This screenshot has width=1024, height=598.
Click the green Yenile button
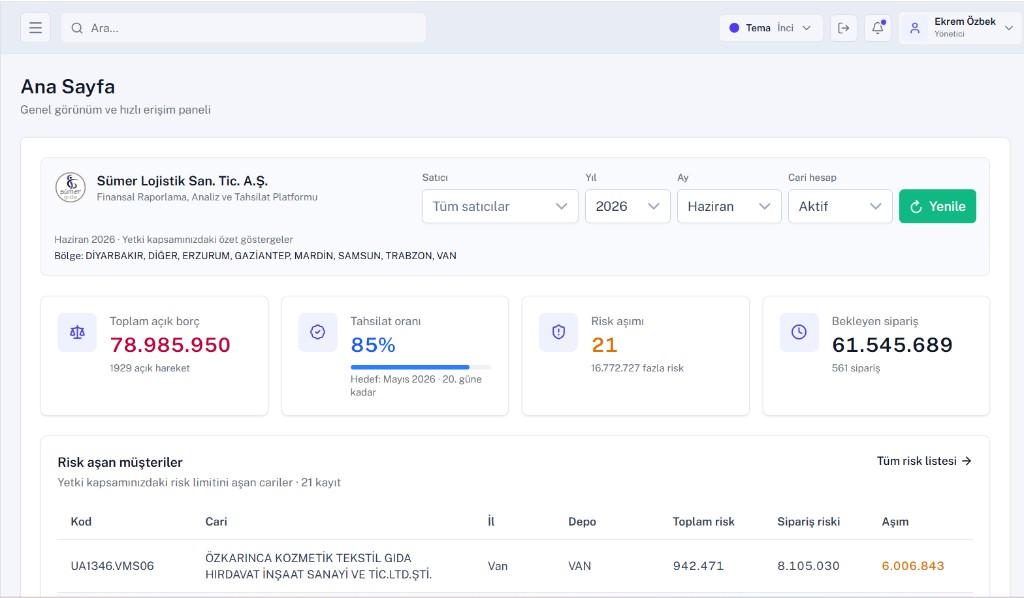(x=937, y=206)
